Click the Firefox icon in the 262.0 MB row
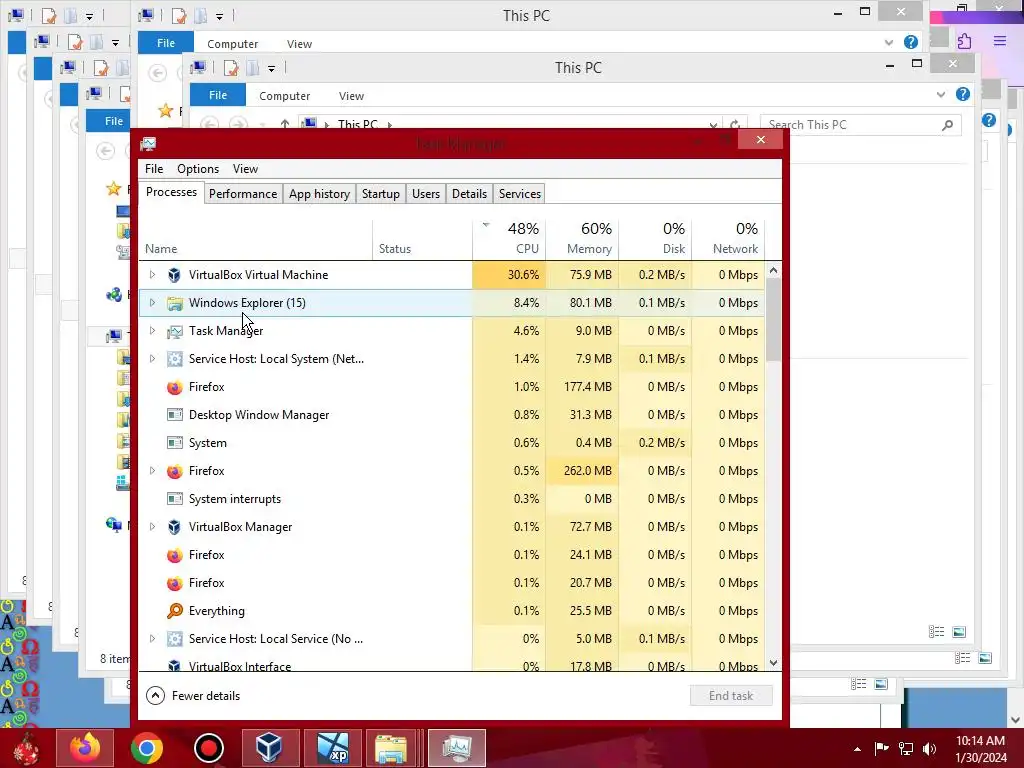 [x=174, y=471]
